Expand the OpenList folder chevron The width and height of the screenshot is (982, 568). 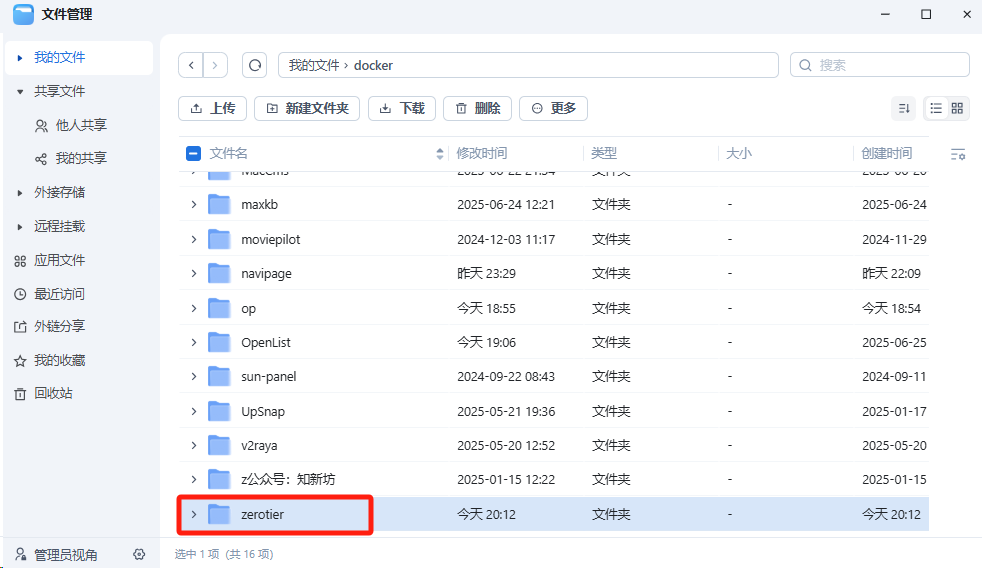(194, 342)
